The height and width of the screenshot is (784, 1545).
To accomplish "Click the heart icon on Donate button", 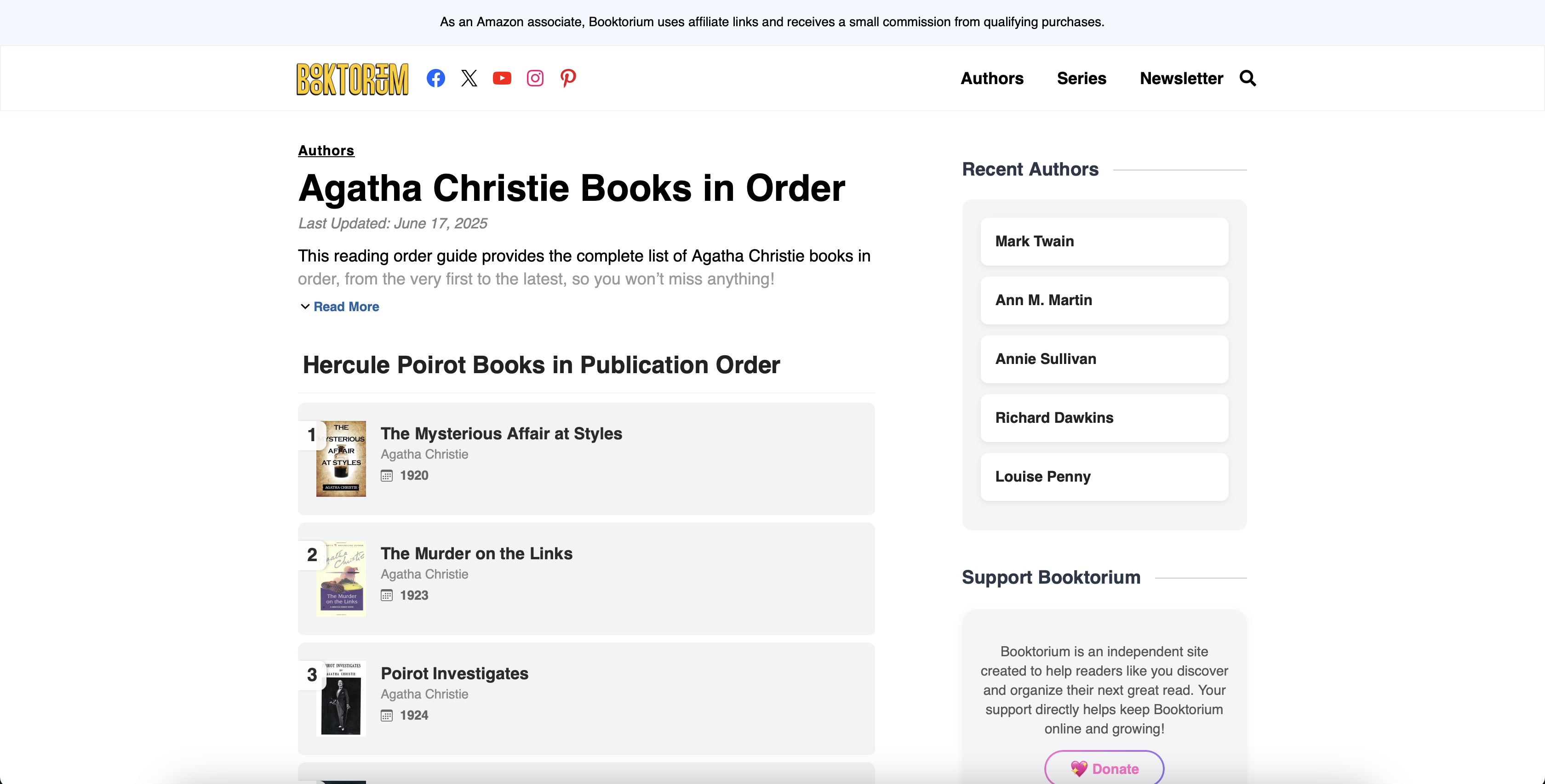I will click(1079, 768).
